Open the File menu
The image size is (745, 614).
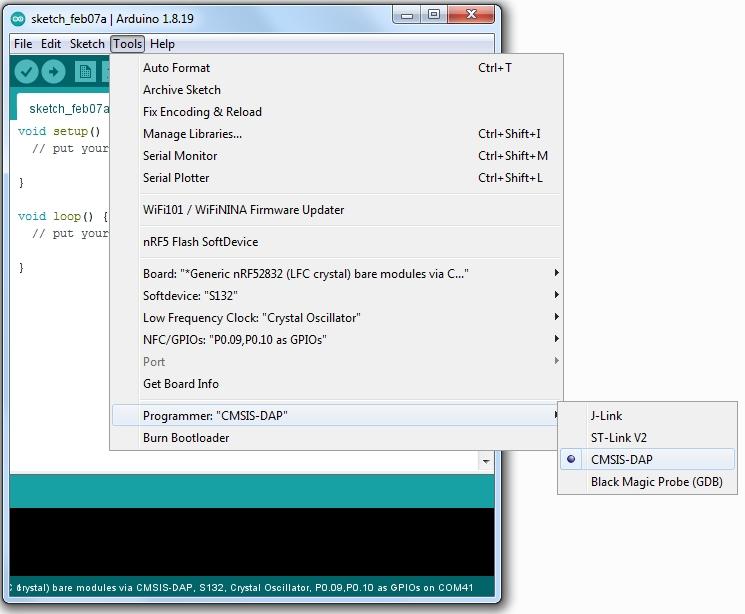point(23,44)
